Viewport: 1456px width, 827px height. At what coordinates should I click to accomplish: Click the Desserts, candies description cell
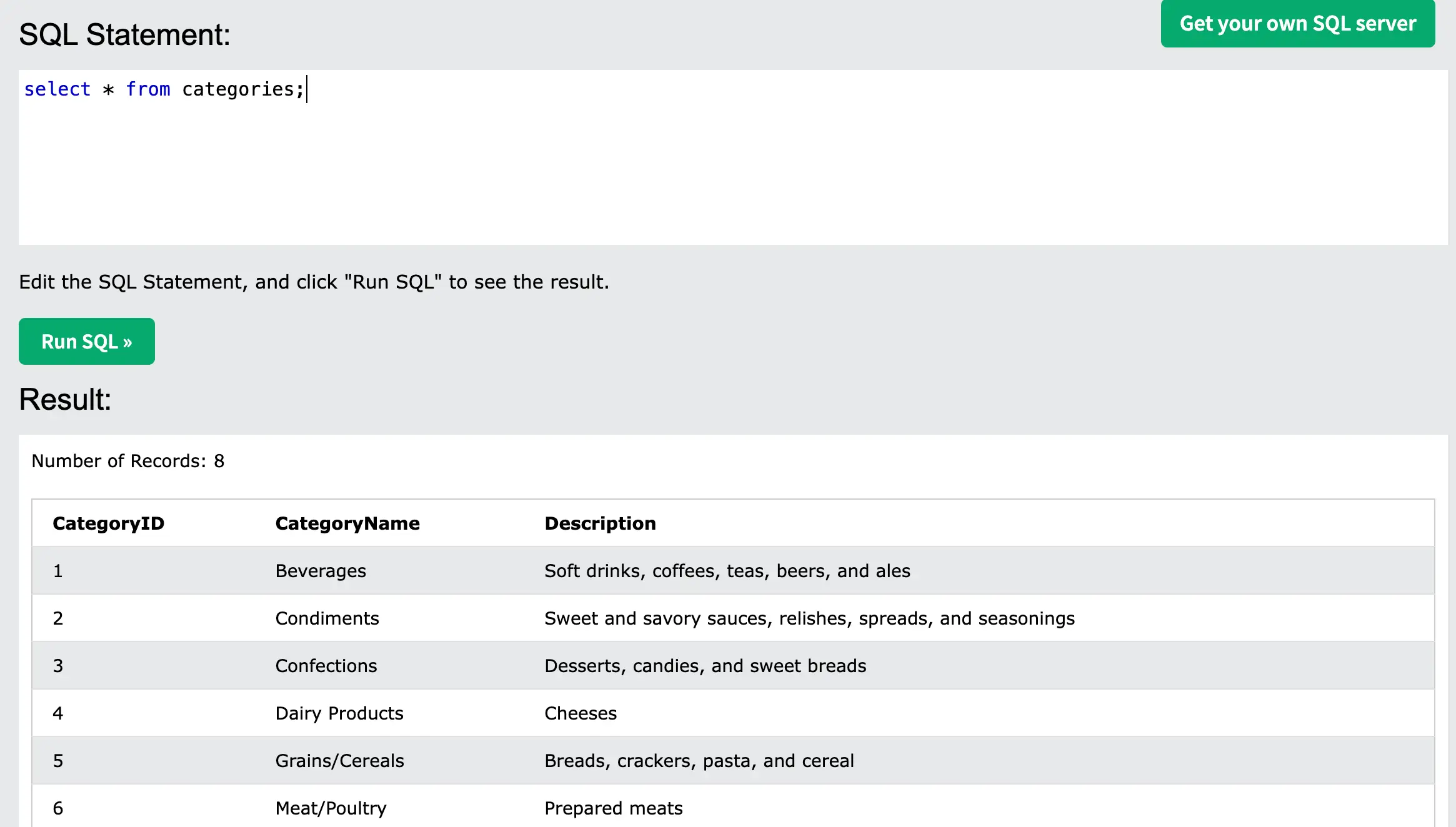click(705, 666)
